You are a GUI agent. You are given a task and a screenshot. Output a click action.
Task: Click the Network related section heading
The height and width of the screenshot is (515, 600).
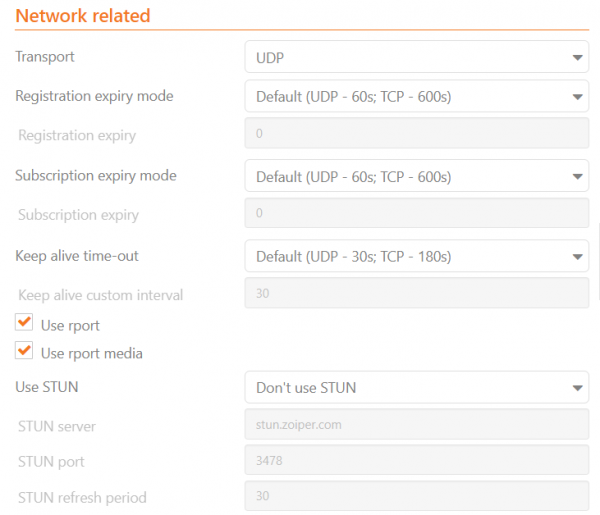[x=83, y=16]
